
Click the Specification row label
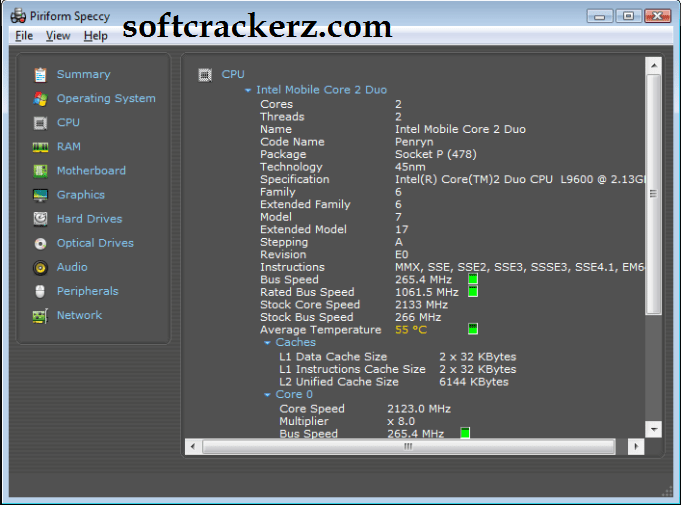pyautogui.click(x=295, y=180)
